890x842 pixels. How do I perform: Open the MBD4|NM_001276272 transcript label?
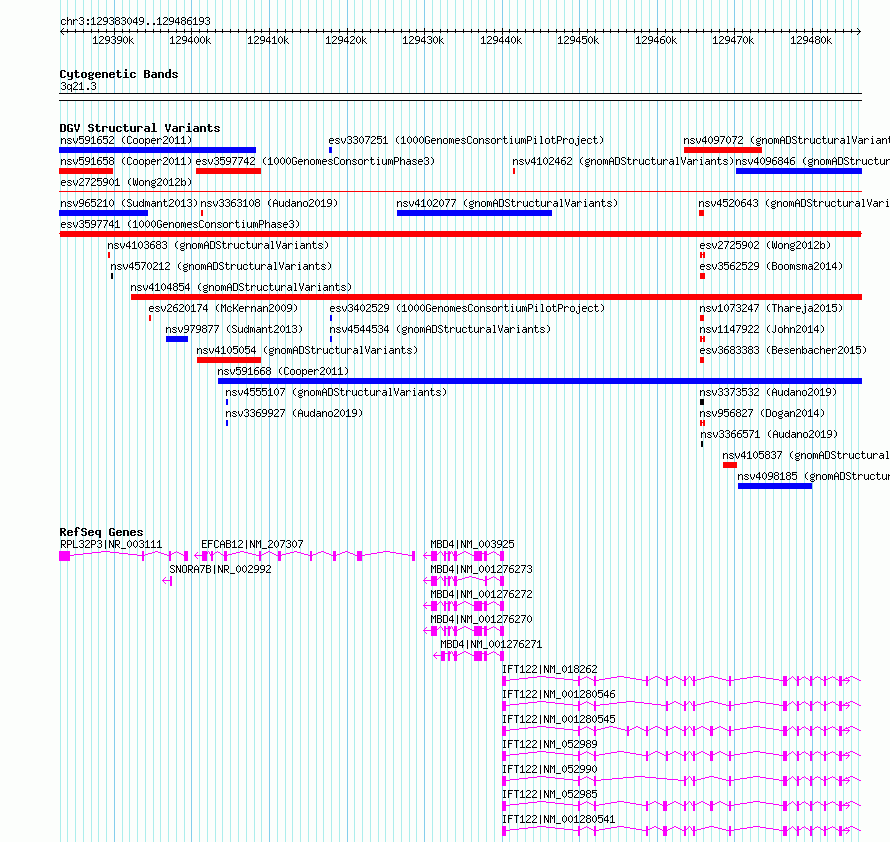(481, 594)
